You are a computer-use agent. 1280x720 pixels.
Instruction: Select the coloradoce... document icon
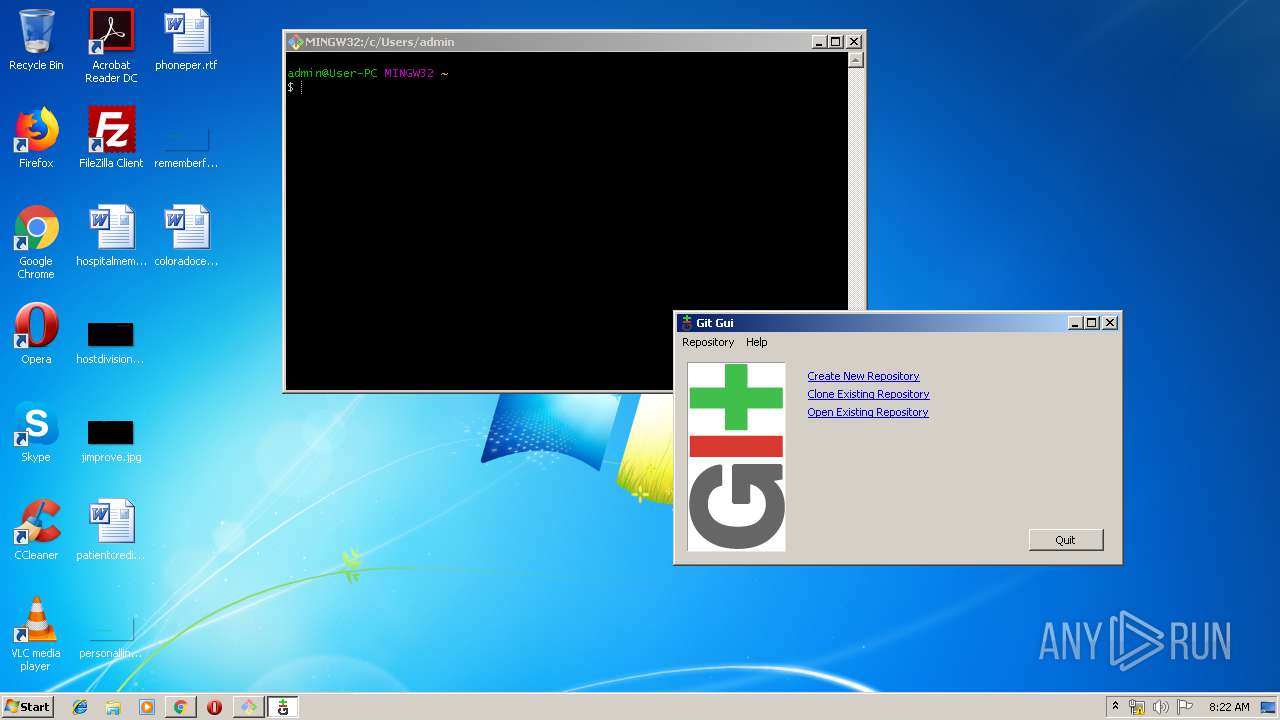click(x=186, y=236)
